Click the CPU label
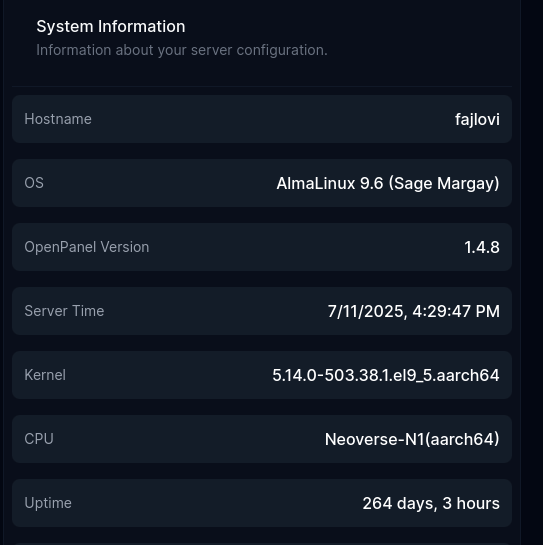The width and height of the screenshot is (543, 545). pyautogui.click(x=39, y=439)
